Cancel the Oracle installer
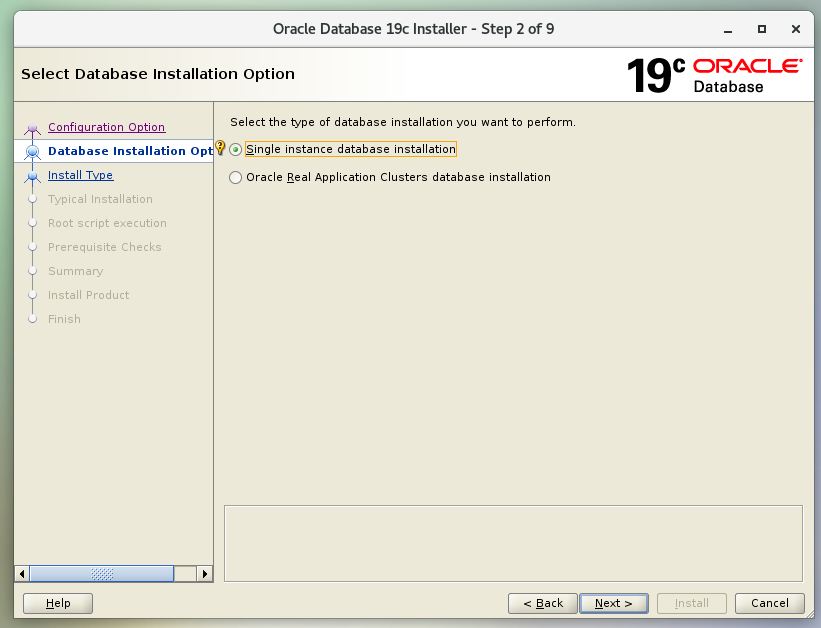Viewport: 821px width, 628px height. (x=769, y=603)
